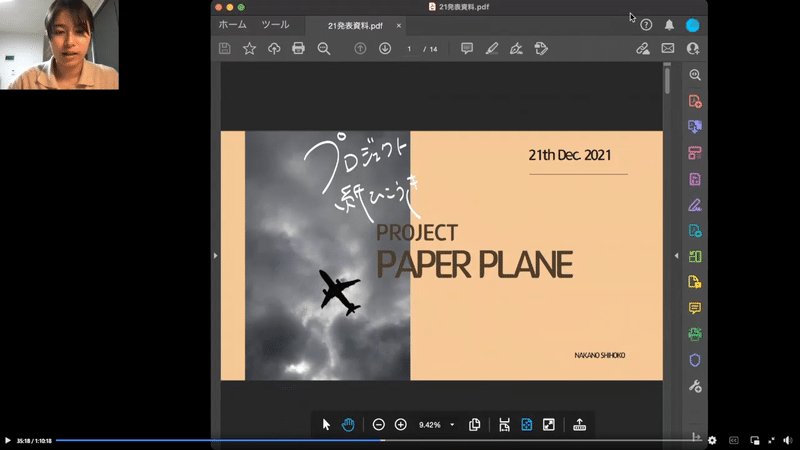The image size is (800, 450).
Task: Click the PDF vertical scrollbar thumb
Action: [667, 80]
